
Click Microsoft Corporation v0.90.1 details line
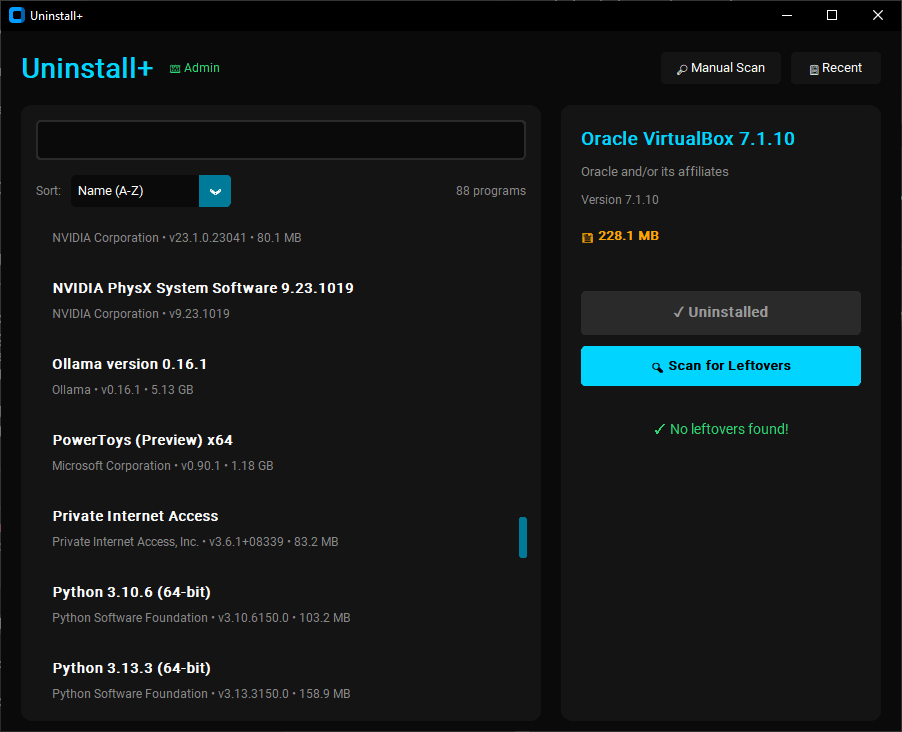click(x=163, y=466)
